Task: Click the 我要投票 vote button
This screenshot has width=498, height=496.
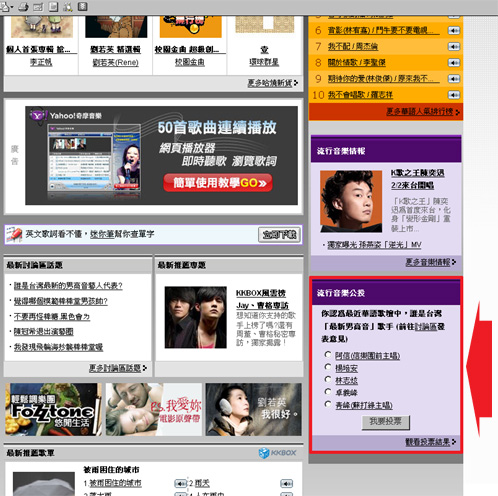Action: (386, 422)
